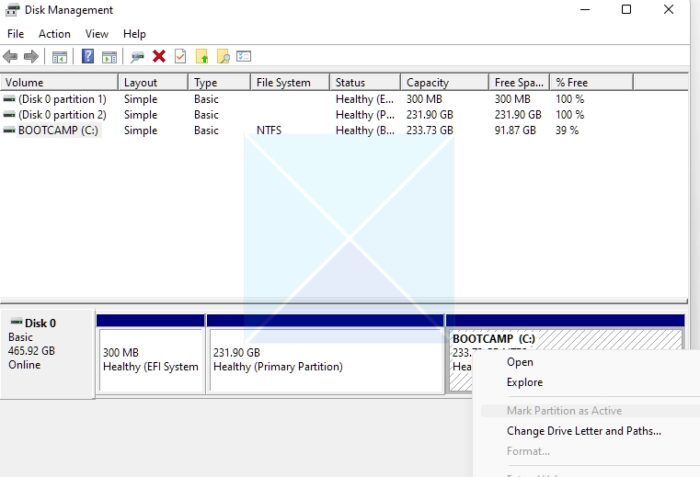
Task: Open the File menu
Action: [16, 34]
